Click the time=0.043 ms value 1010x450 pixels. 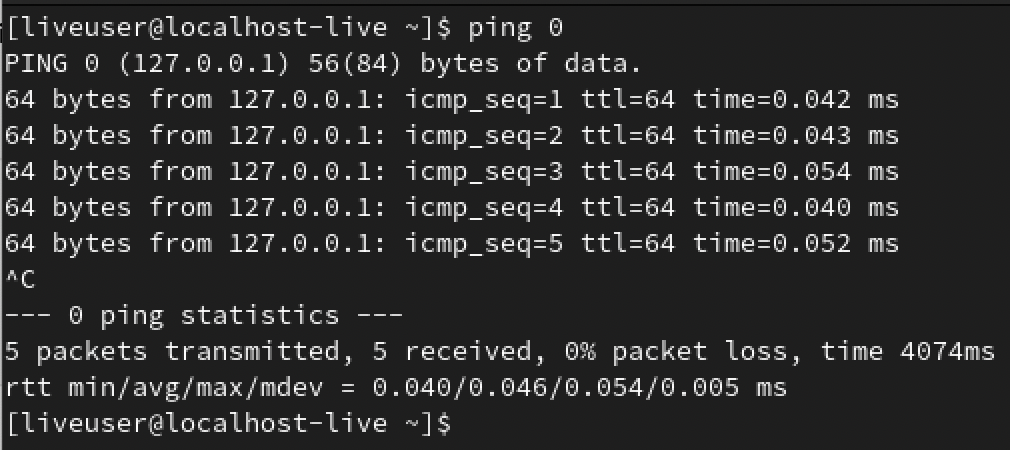[x=796, y=136]
